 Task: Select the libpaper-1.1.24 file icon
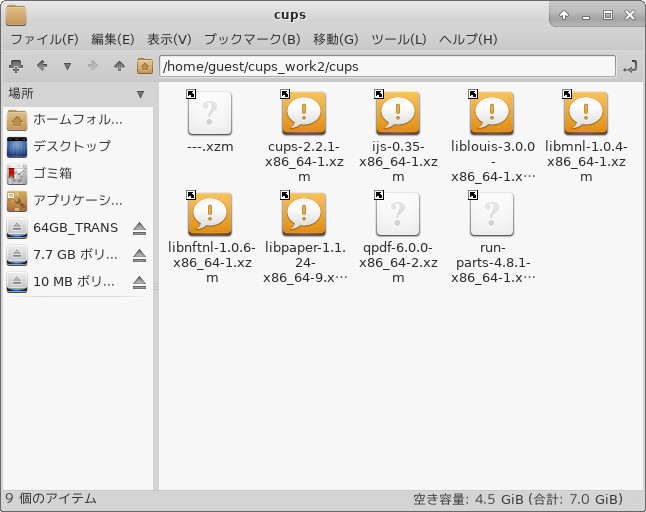(x=304, y=214)
